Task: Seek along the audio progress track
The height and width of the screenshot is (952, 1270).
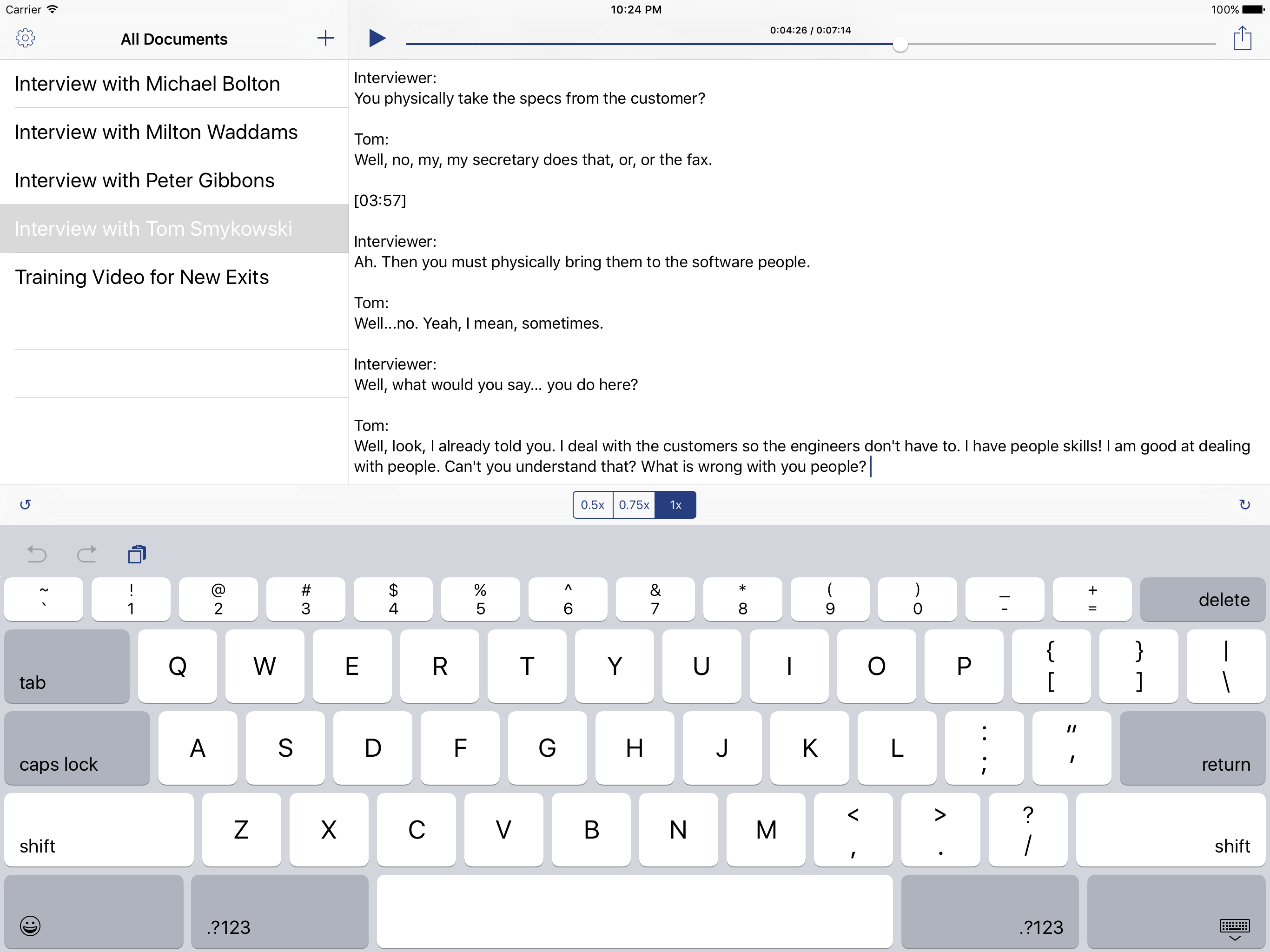Action: 811,44
